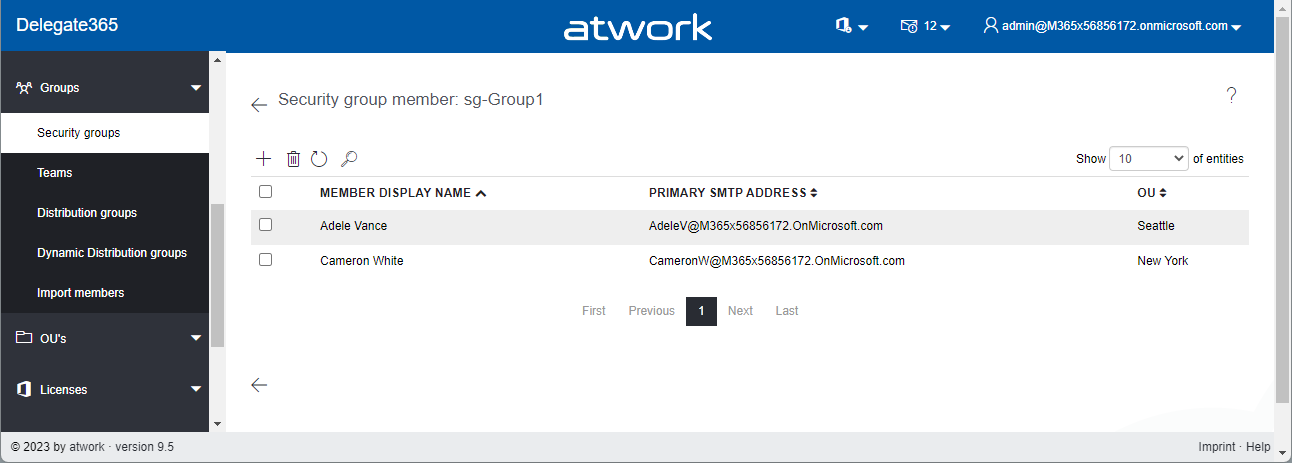Open the Office admin icon menu

(851, 26)
